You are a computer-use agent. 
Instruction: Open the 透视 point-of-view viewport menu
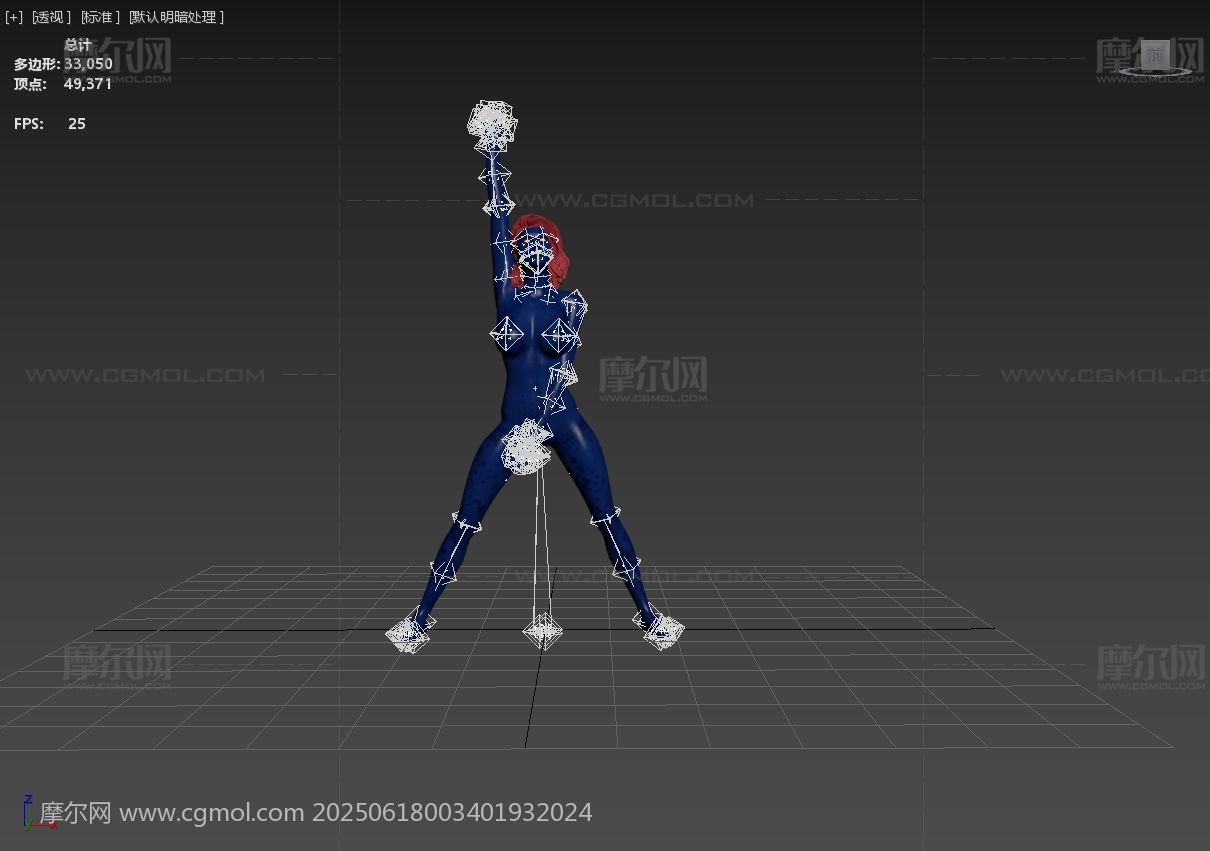[49, 17]
